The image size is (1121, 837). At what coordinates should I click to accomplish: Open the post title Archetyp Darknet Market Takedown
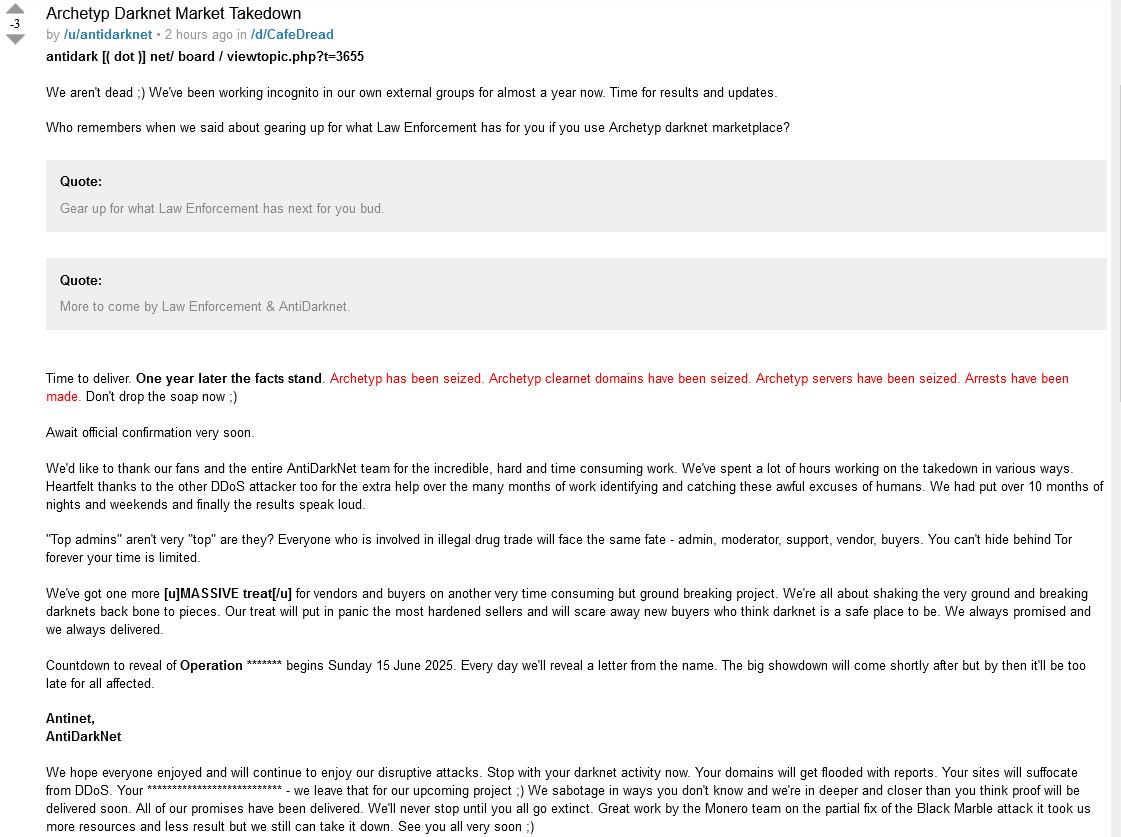coord(174,14)
